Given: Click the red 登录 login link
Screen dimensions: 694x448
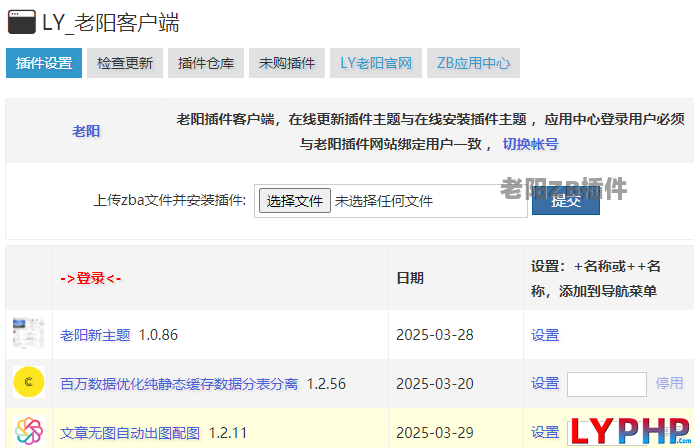Looking at the screenshot, I should 90,278.
